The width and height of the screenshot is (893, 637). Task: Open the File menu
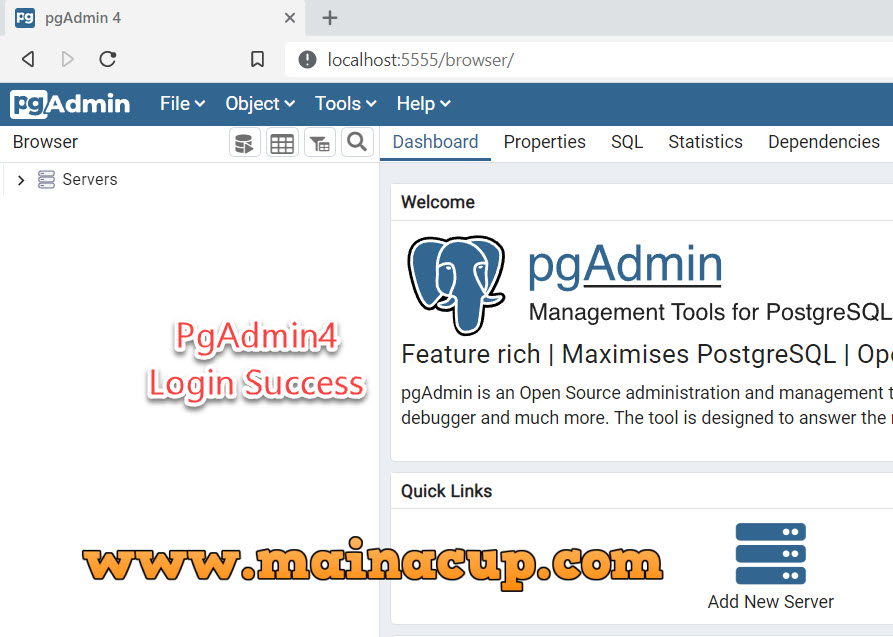point(182,104)
